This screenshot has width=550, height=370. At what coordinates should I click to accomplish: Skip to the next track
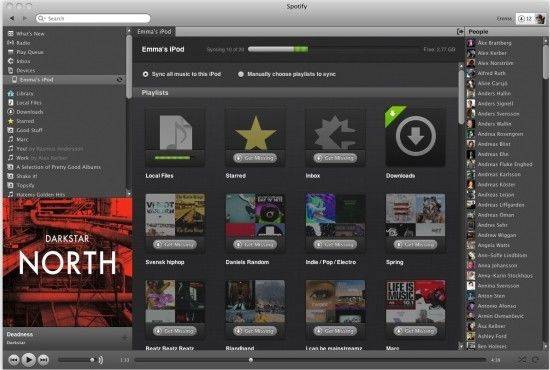(43, 360)
